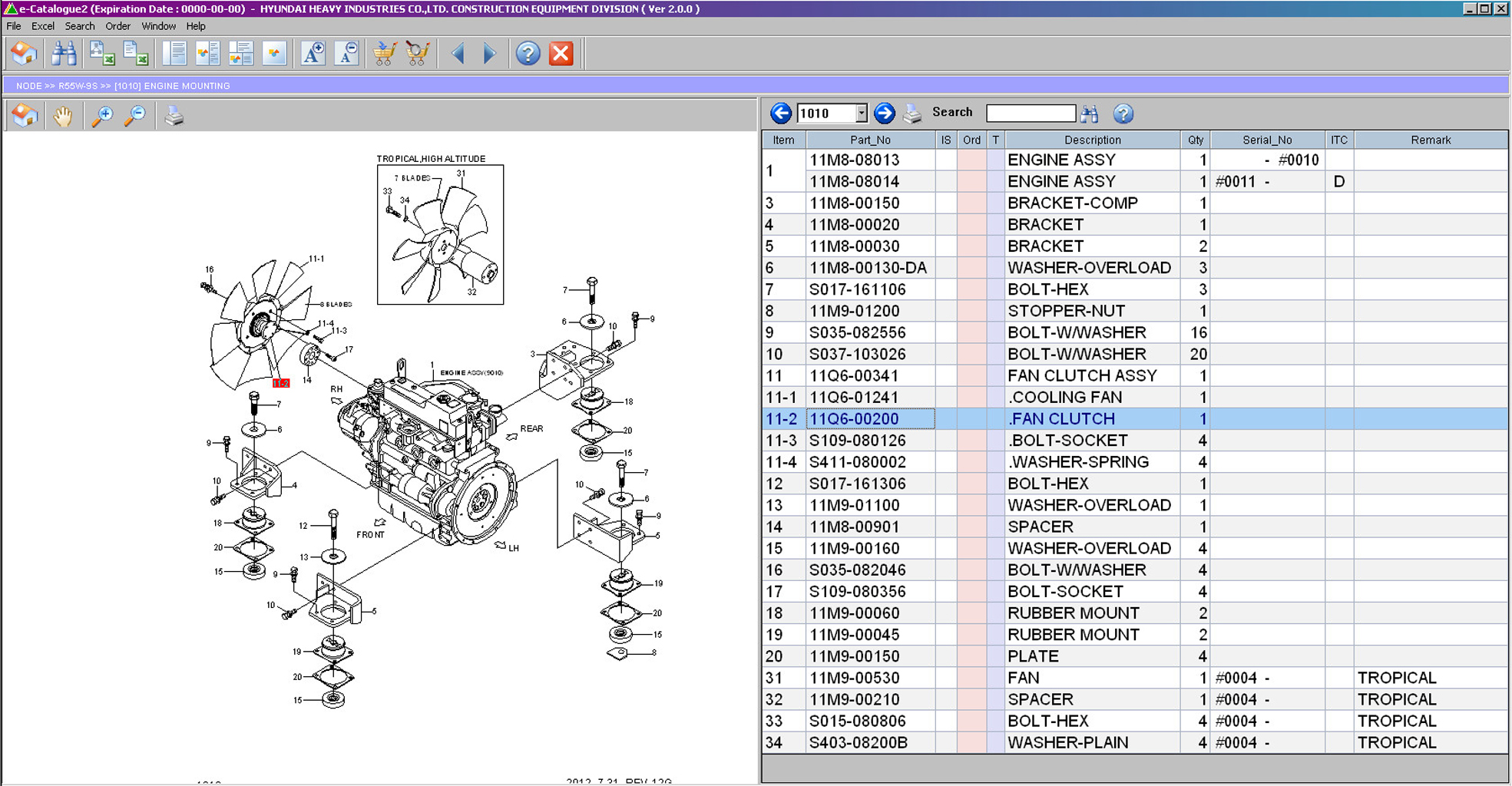
Task: Click the view cart icon with the magnifier
Action: point(417,54)
